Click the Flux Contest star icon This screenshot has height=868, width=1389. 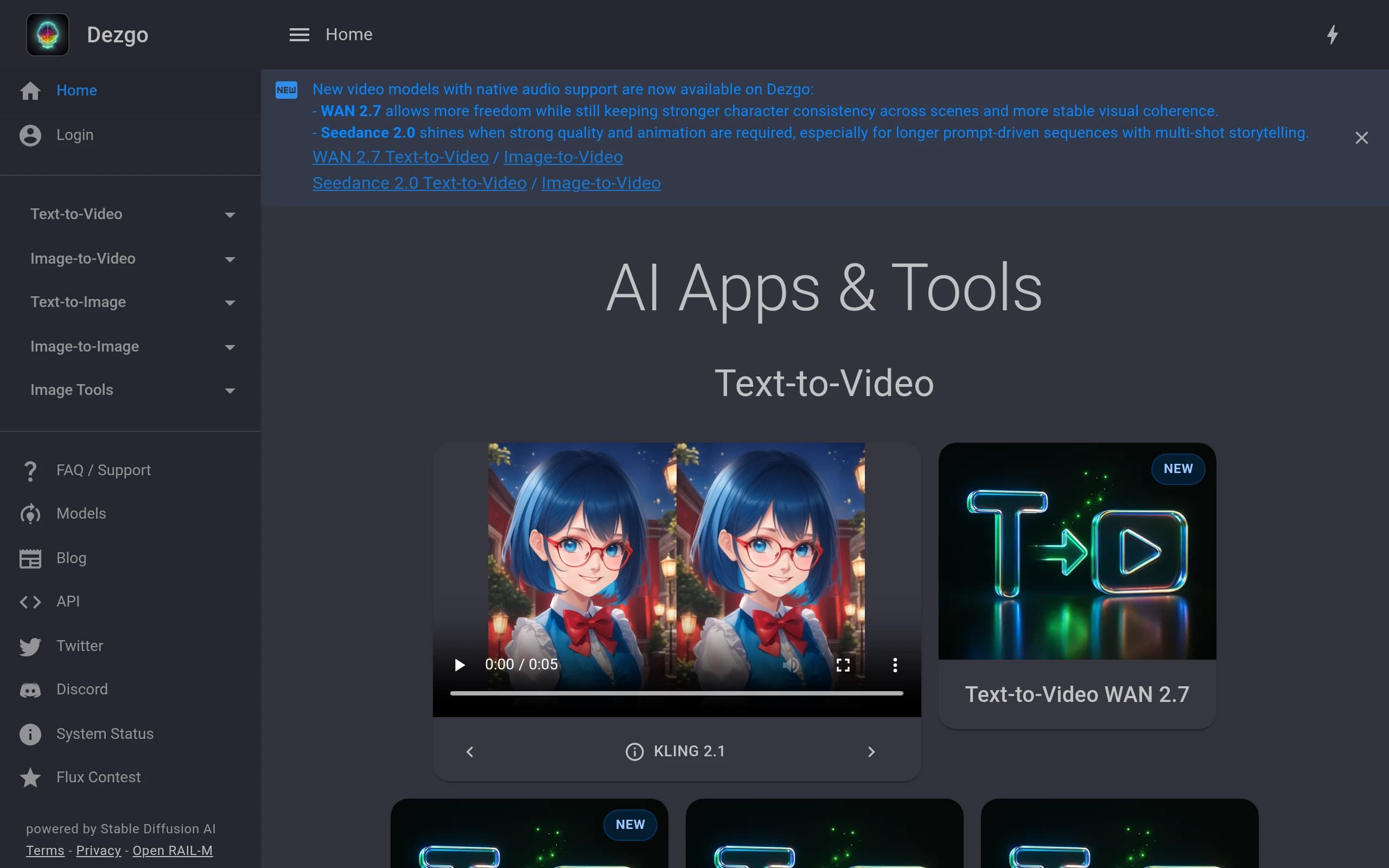(30, 777)
